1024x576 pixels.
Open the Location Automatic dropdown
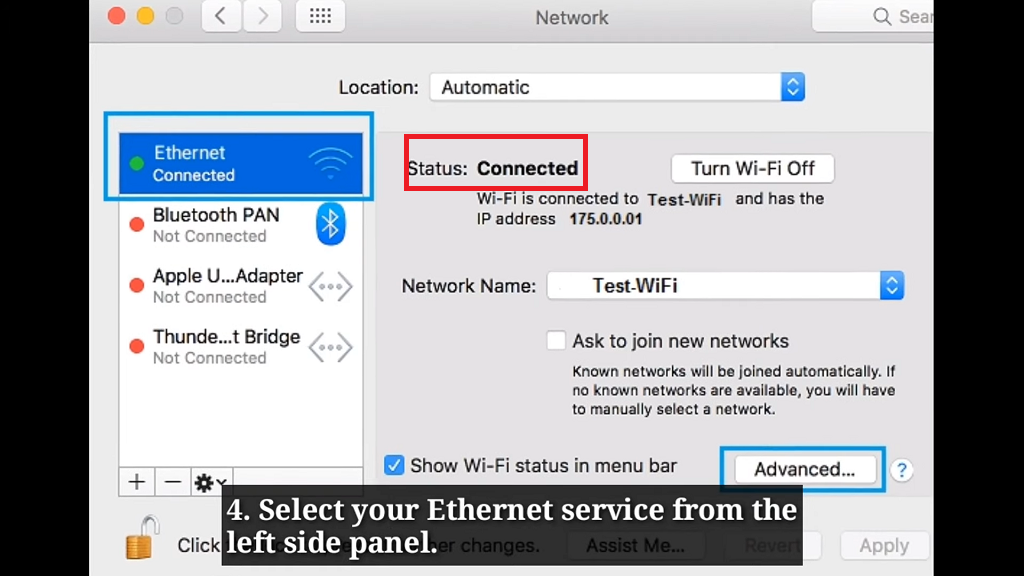(x=617, y=87)
